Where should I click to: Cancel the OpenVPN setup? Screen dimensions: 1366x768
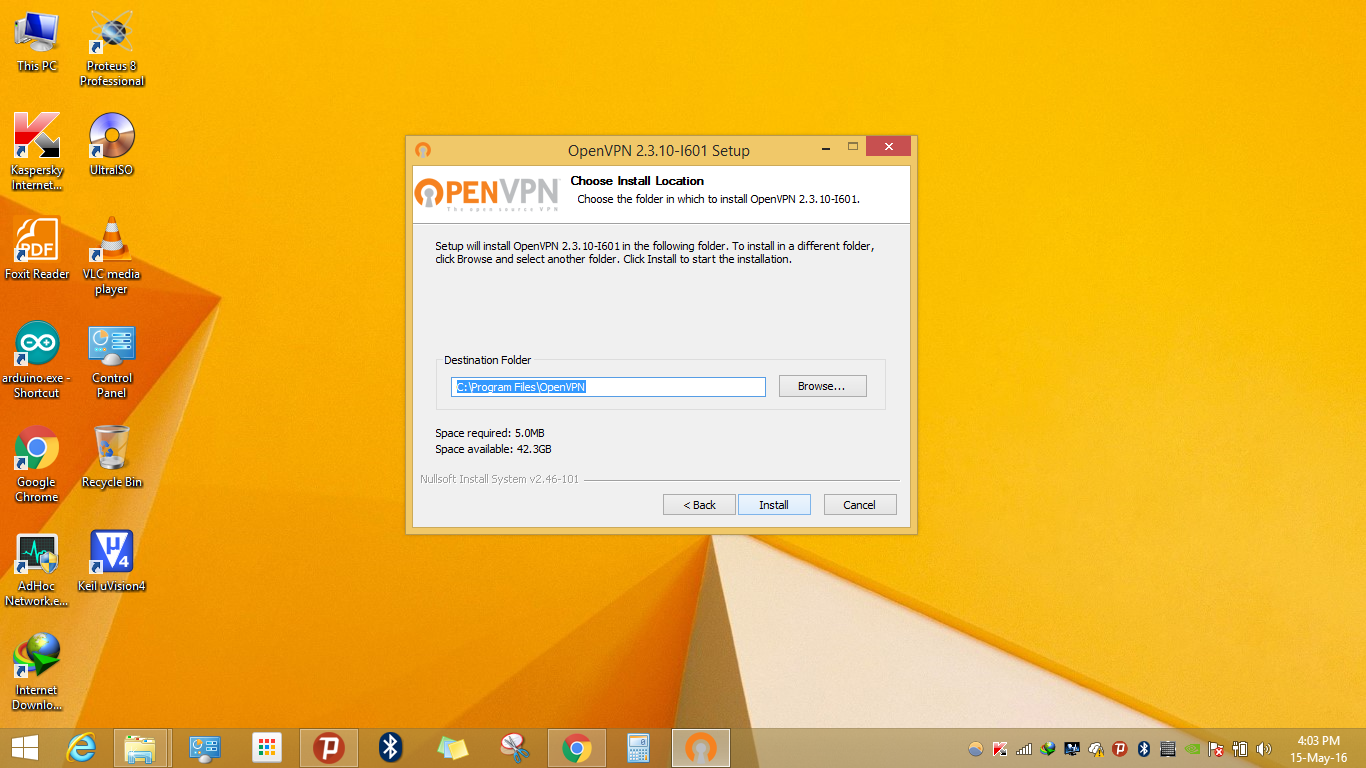(860, 505)
